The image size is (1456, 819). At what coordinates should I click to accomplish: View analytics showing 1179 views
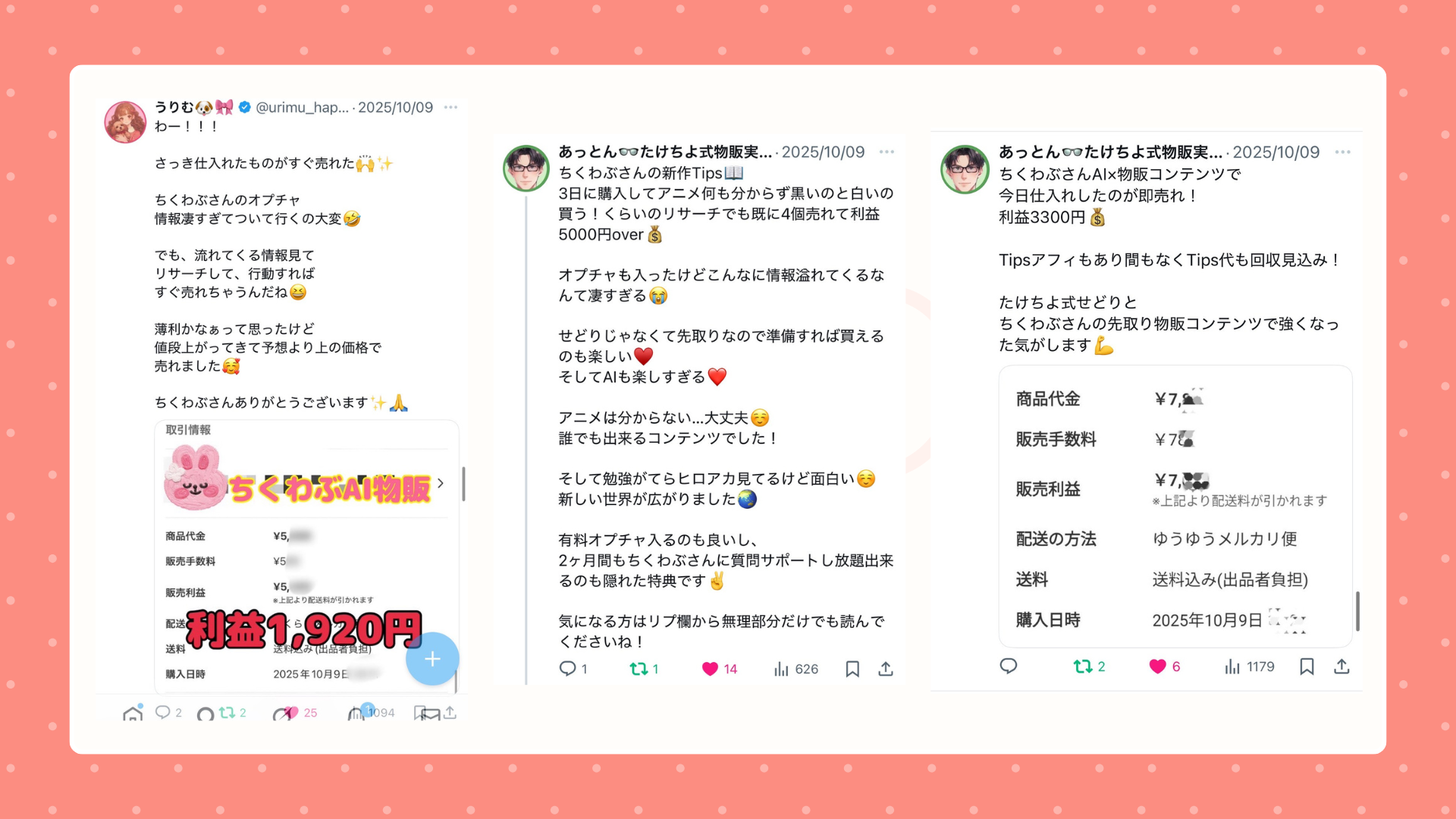click(x=1249, y=667)
